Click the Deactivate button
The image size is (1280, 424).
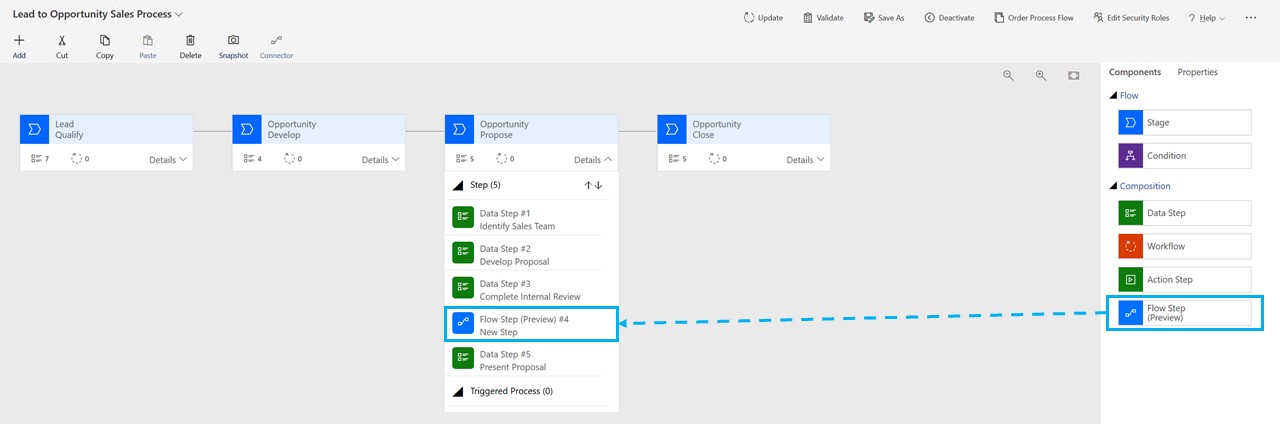(x=949, y=18)
